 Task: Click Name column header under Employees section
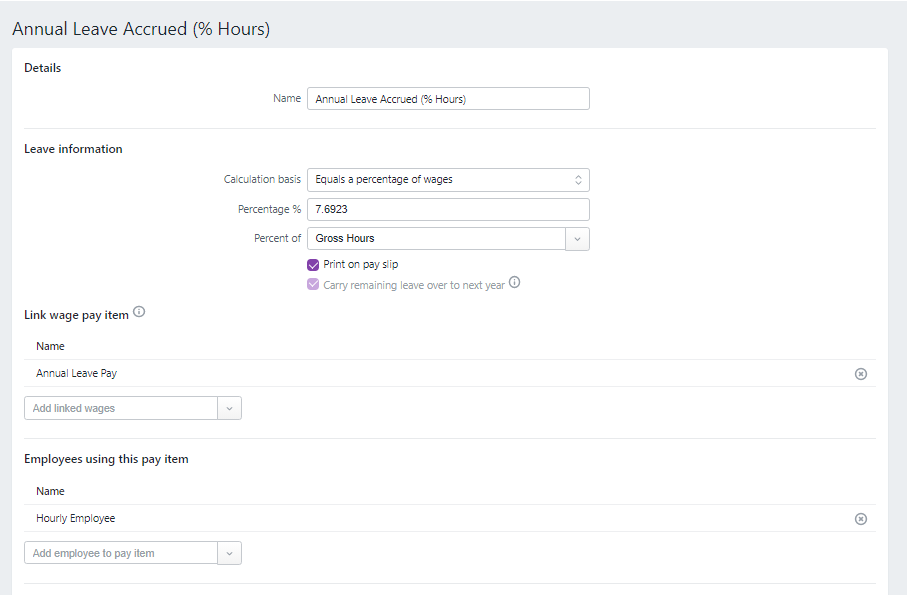click(x=50, y=491)
